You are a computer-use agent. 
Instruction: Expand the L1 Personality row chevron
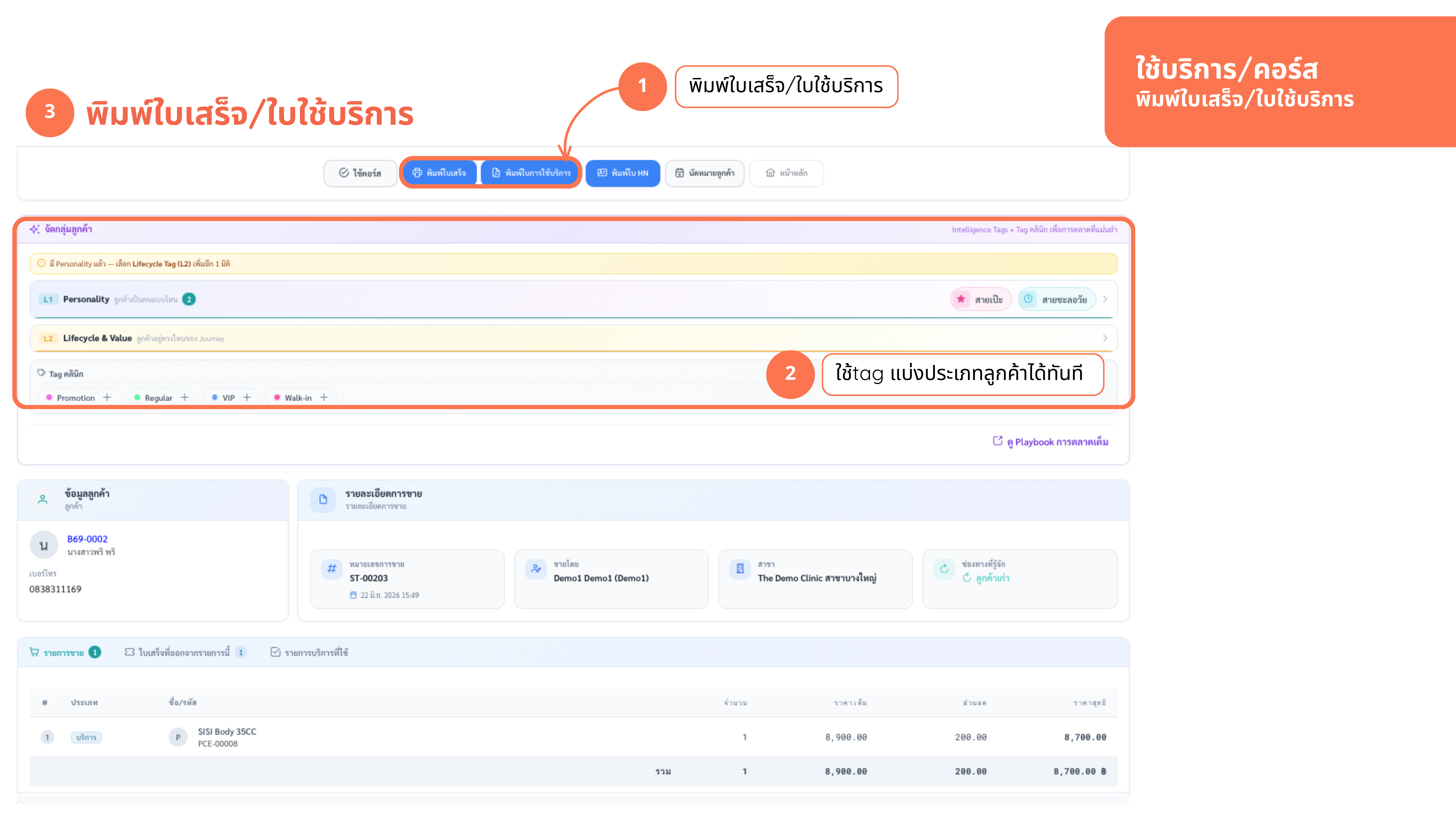click(1105, 299)
